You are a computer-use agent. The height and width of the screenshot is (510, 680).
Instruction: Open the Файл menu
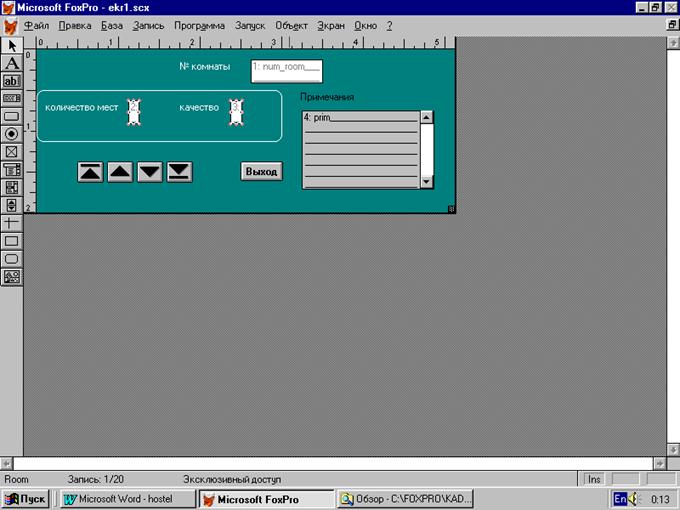coord(36,24)
